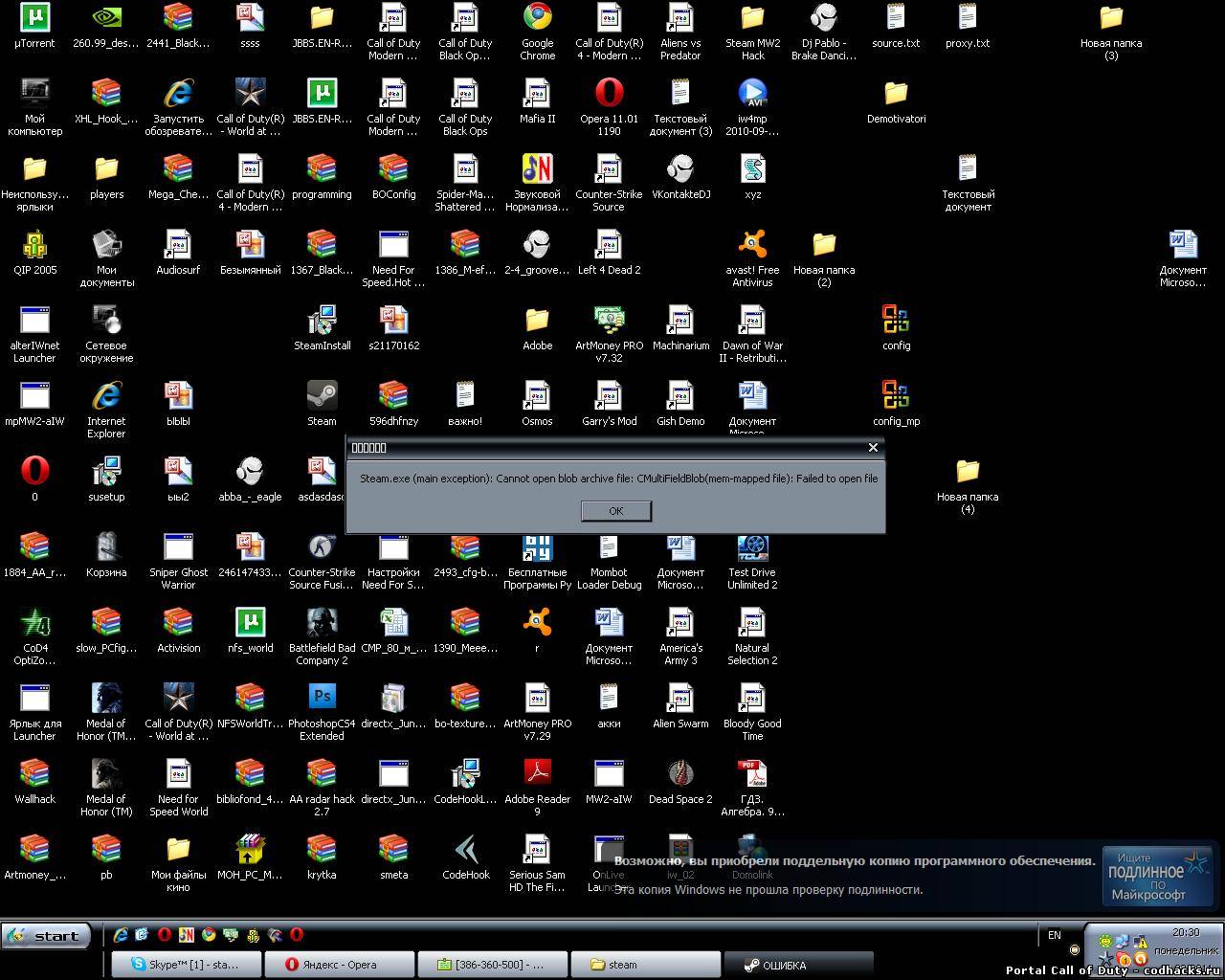1225x980 pixels.
Task: Open the Dead Space 2 shortcut
Action: point(680,782)
